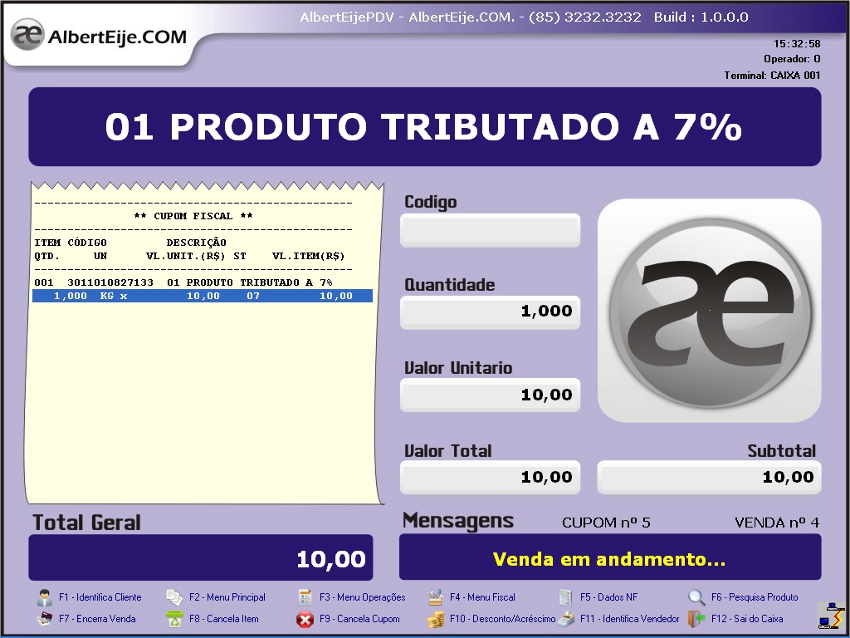This screenshot has width=850, height=638.
Task: Click the F6 Pesquisa Produto magnifier icon
Action: 696,597
